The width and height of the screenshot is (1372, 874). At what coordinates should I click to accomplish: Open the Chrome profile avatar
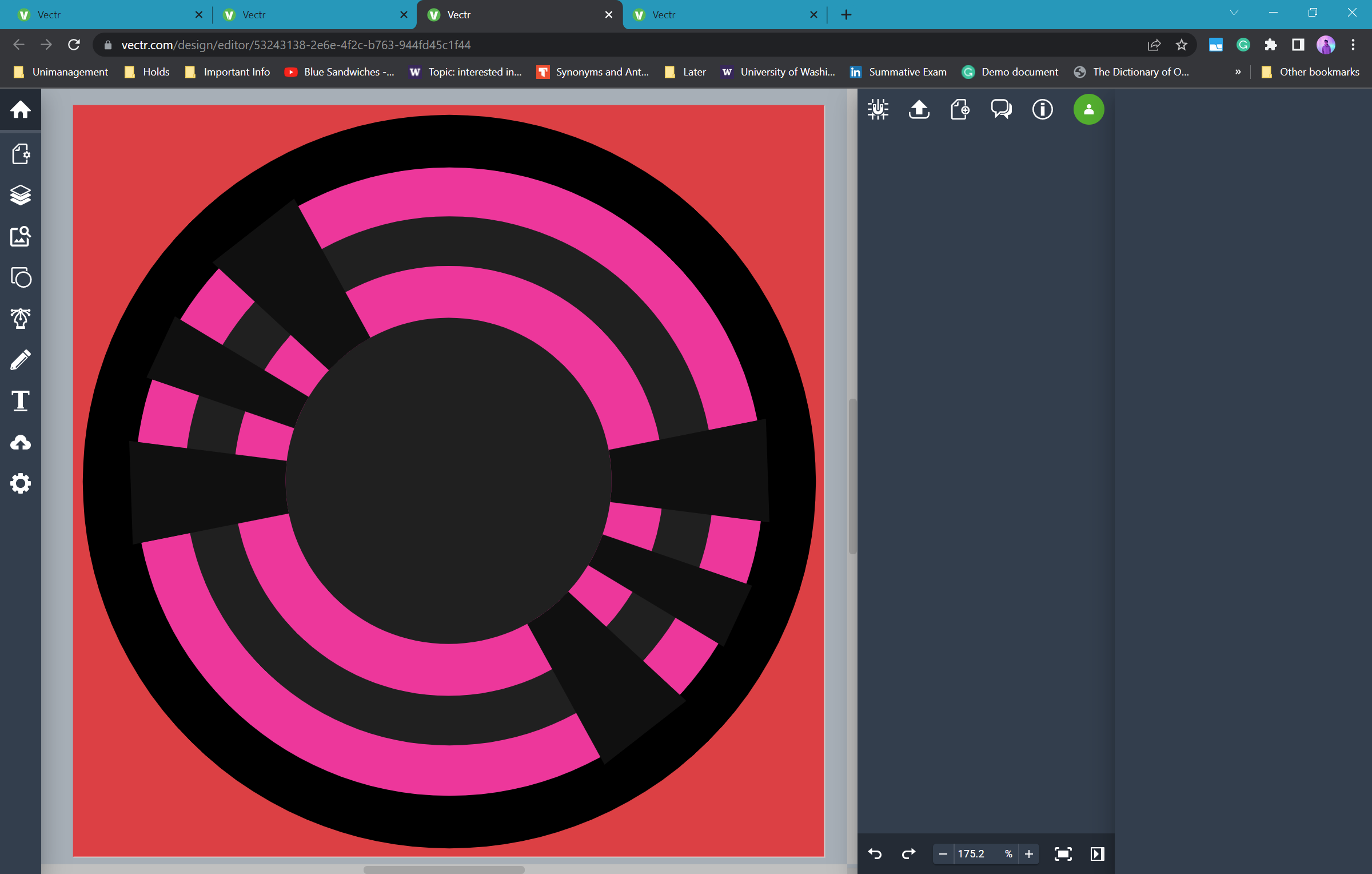[x=1326, y=45]
